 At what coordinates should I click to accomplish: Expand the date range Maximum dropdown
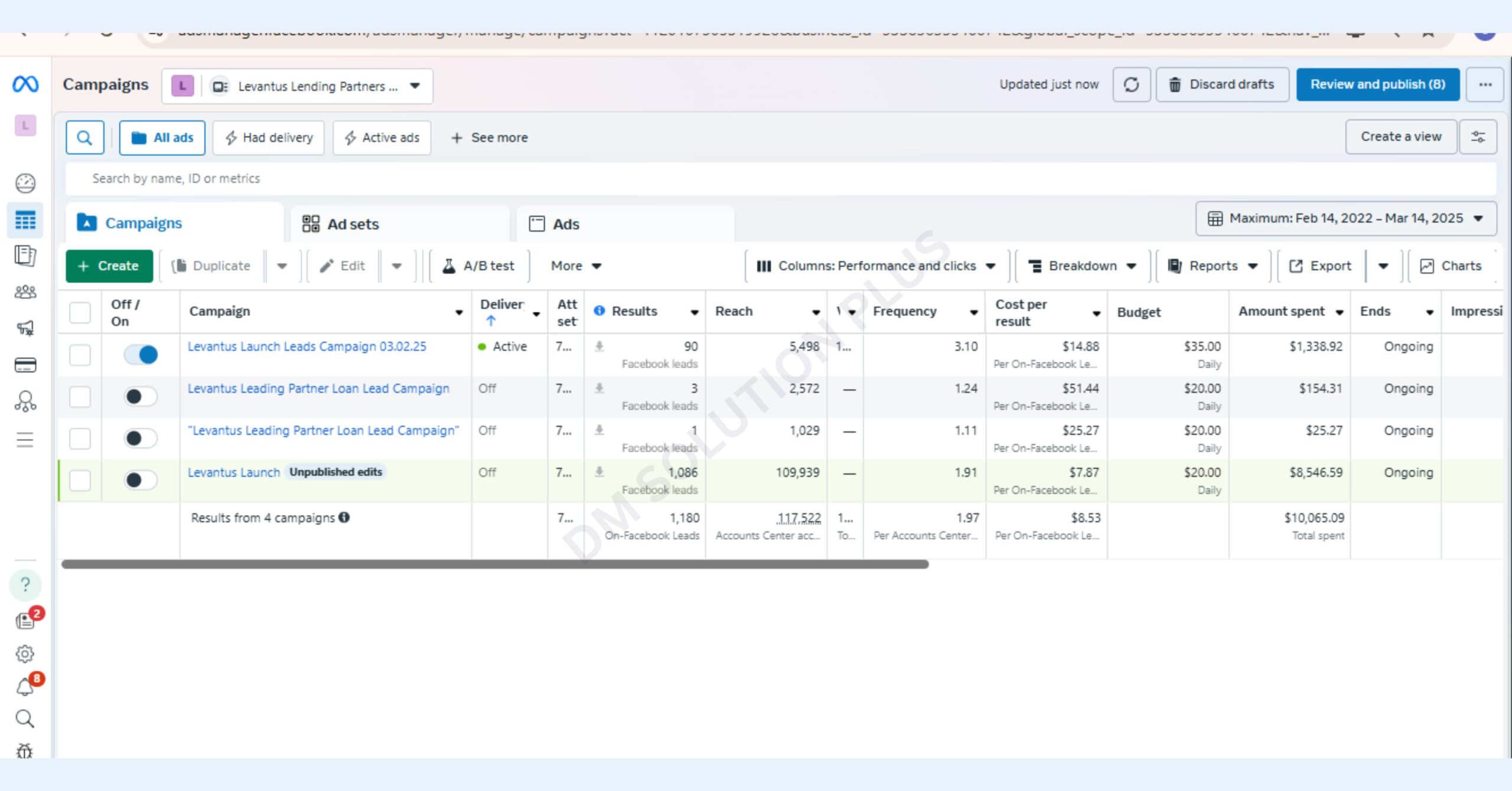click(x=1345, y=219)
